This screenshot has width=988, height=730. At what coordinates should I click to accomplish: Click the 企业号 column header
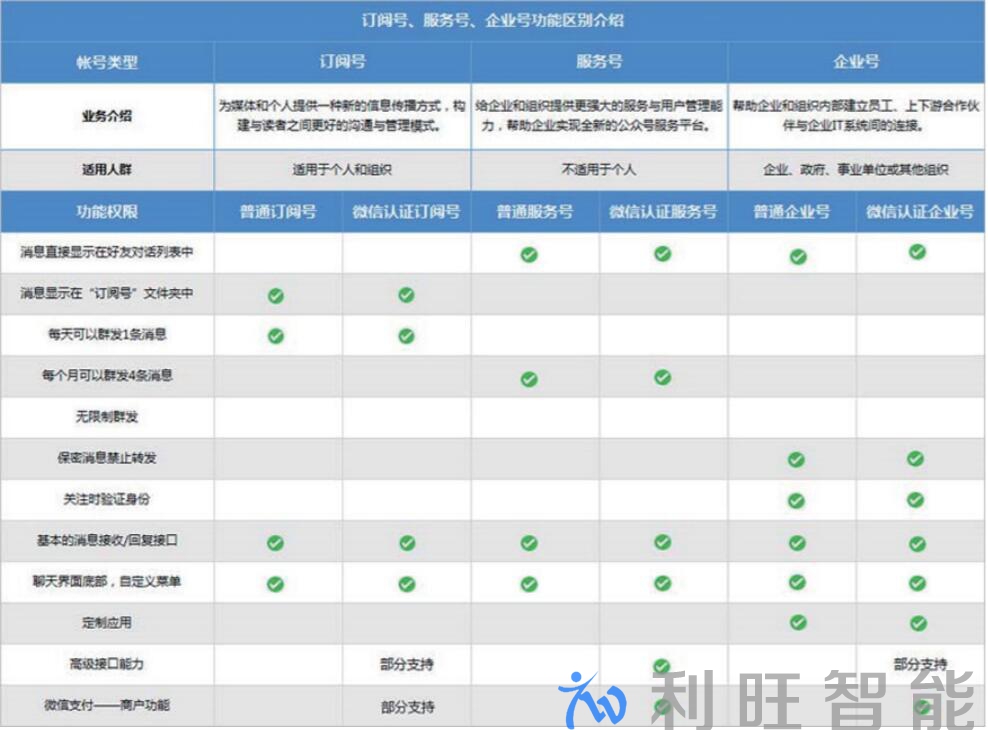[856, 61]
